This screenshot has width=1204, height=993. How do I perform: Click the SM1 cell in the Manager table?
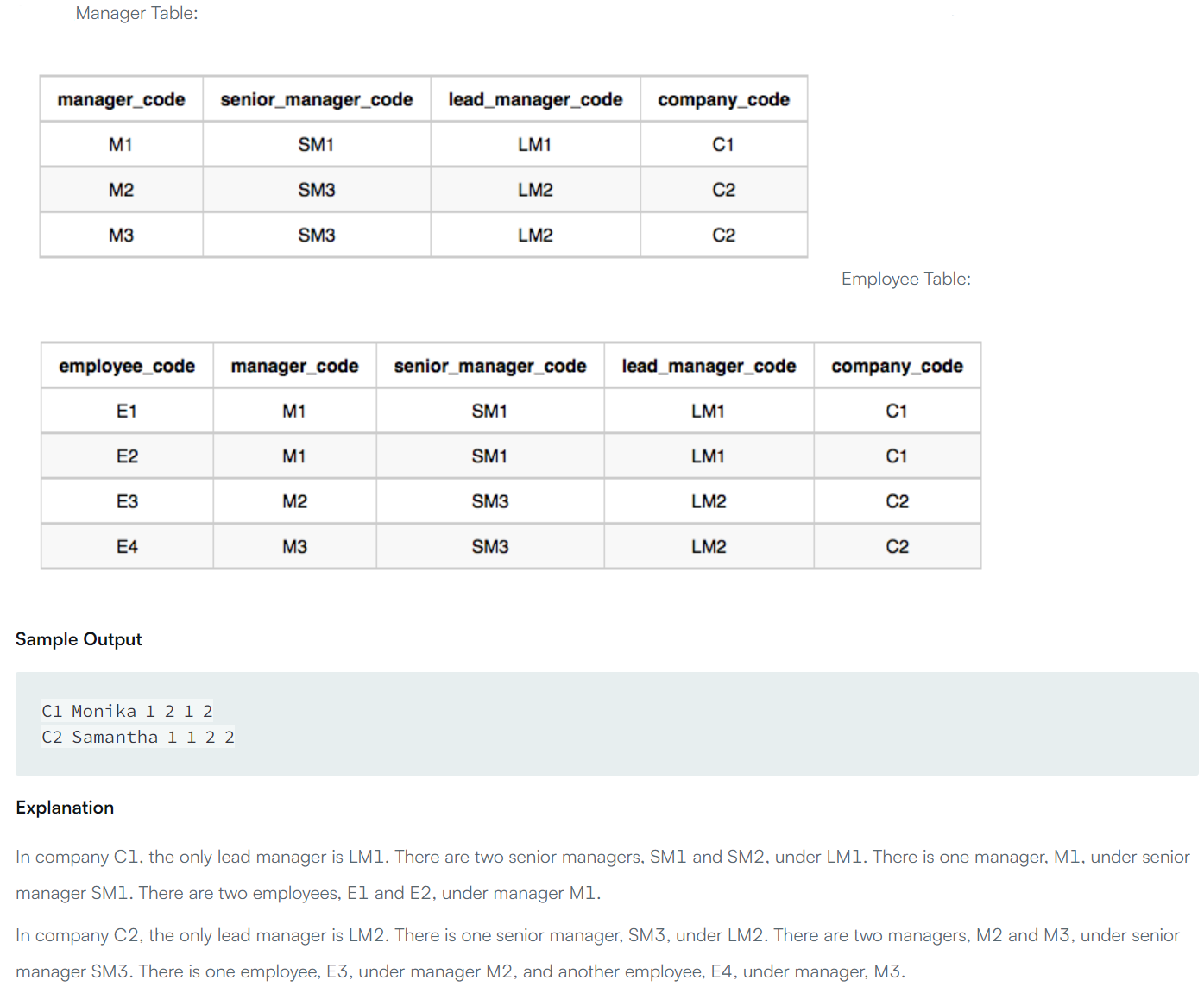click(317, 144)
